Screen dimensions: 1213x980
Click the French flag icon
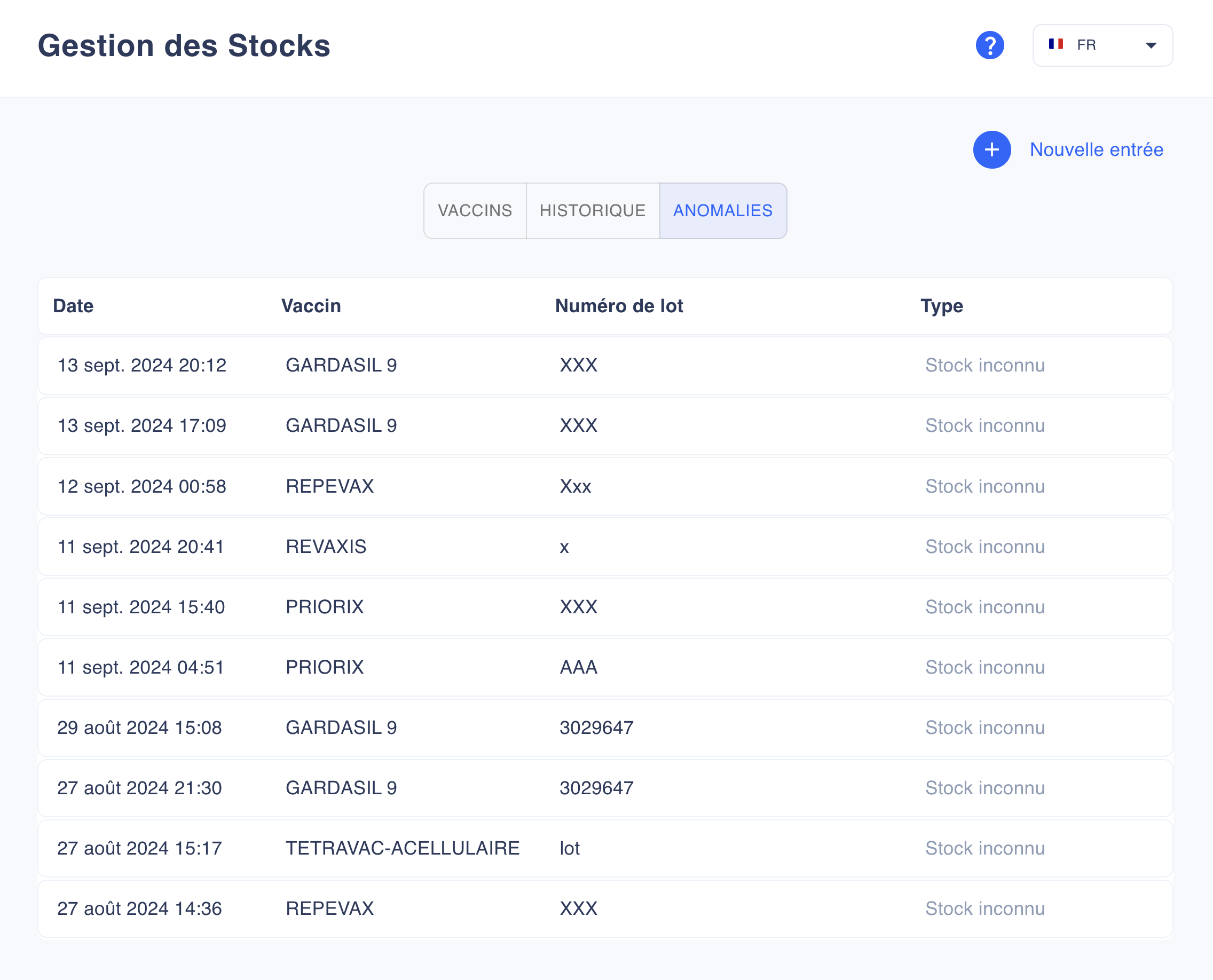(x=1056, y=44)
